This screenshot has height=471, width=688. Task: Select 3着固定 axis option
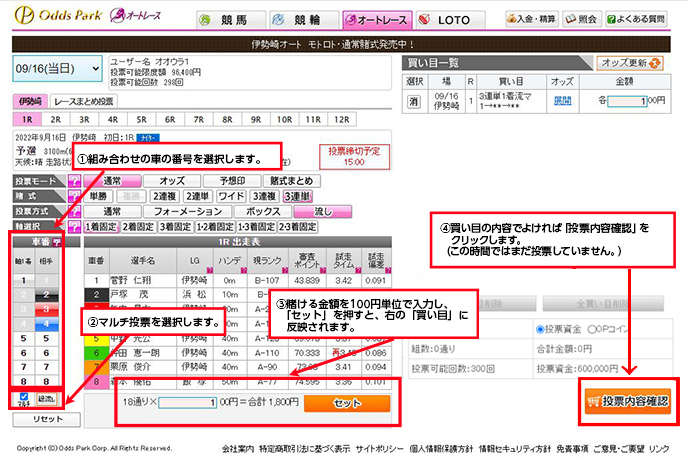[176, 227]
